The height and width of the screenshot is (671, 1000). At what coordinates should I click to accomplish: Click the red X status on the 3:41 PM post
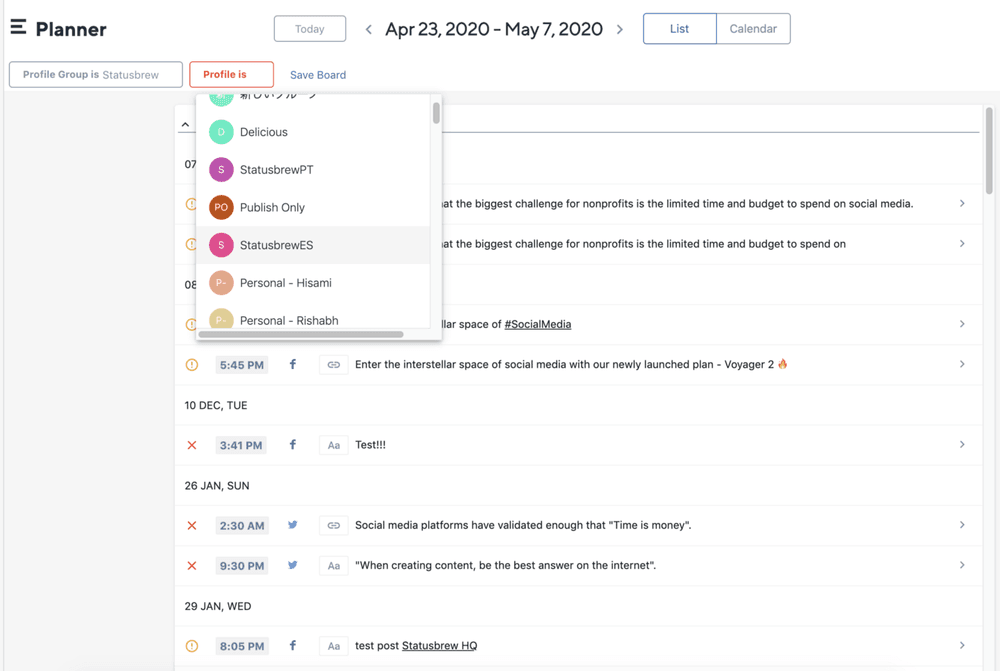[x=192, y=445]
